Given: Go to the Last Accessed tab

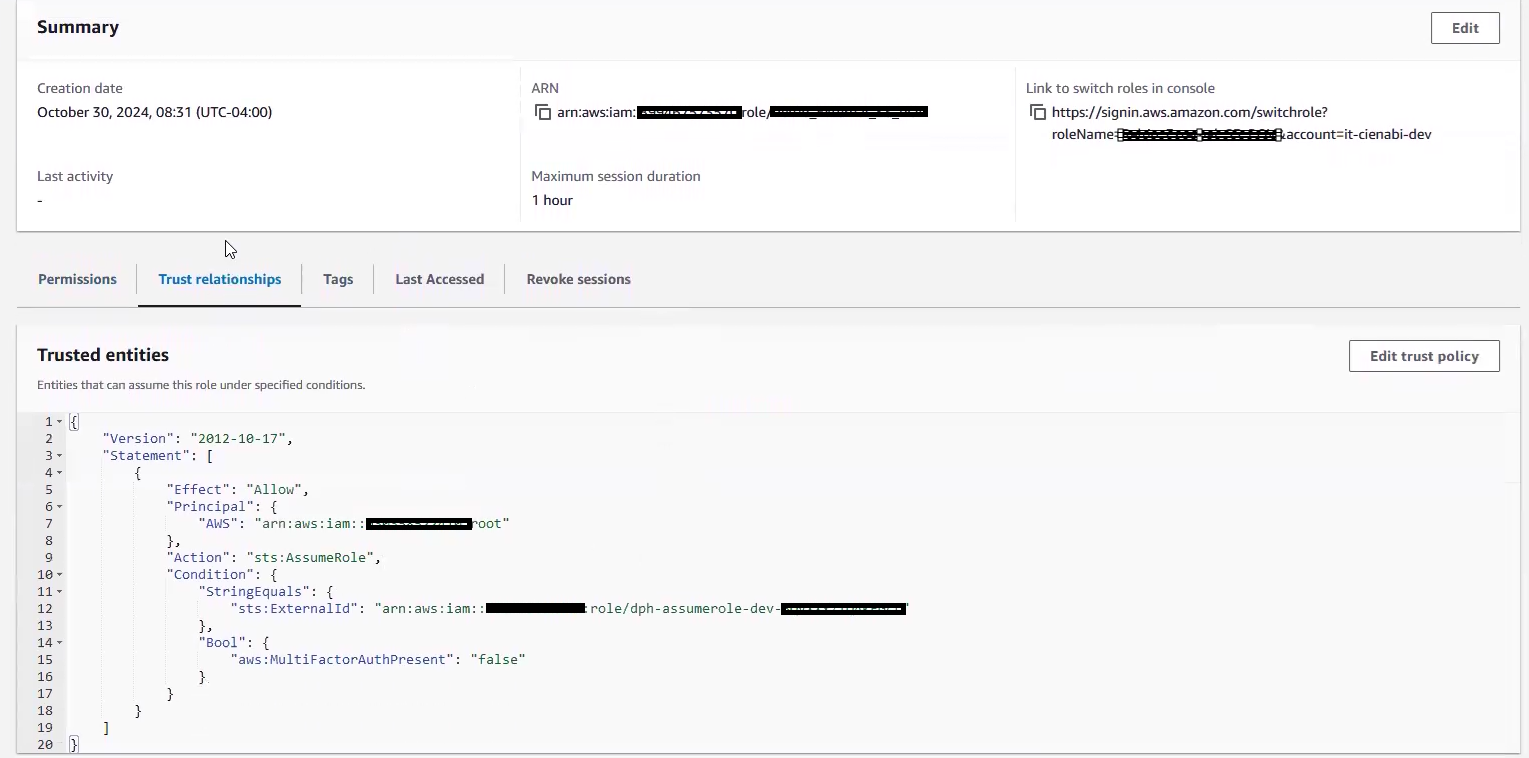Looking at the screenshot, I should point(439,279).
